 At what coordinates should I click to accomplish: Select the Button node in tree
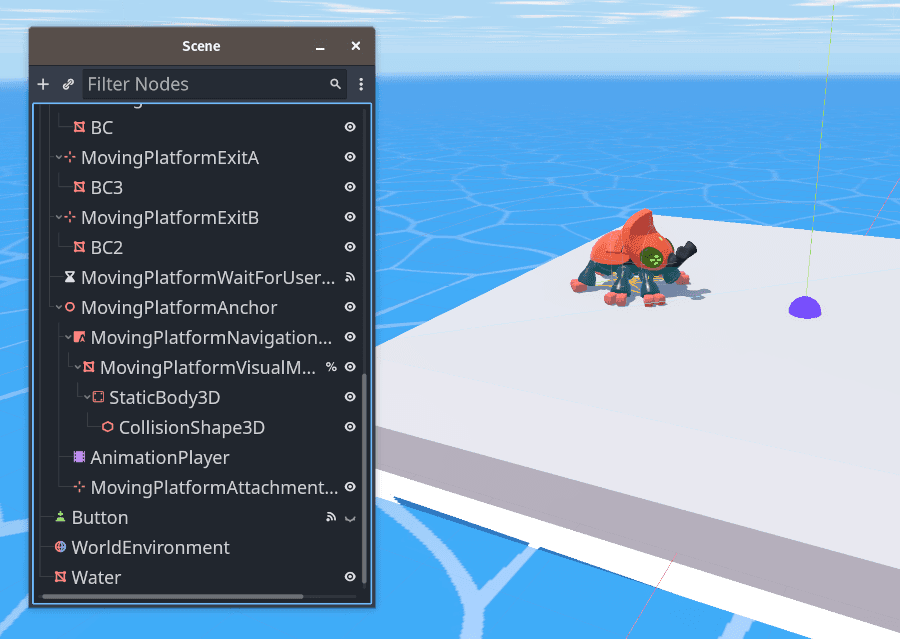pos(99,517)
